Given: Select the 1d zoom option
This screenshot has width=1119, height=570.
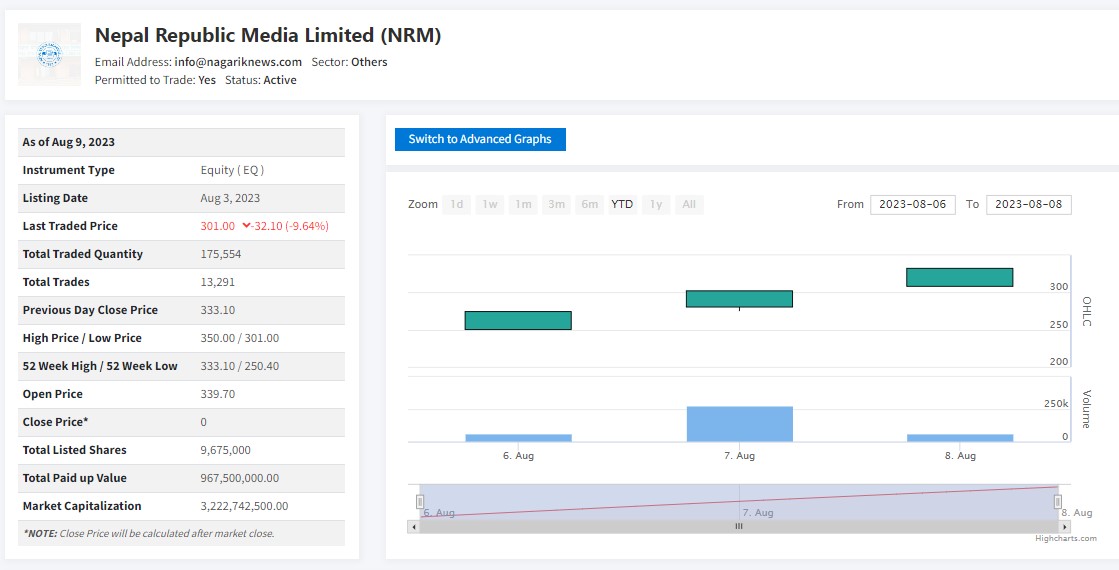Looking at the screenshot, I should pyautogui.click(x=456, y=204).
